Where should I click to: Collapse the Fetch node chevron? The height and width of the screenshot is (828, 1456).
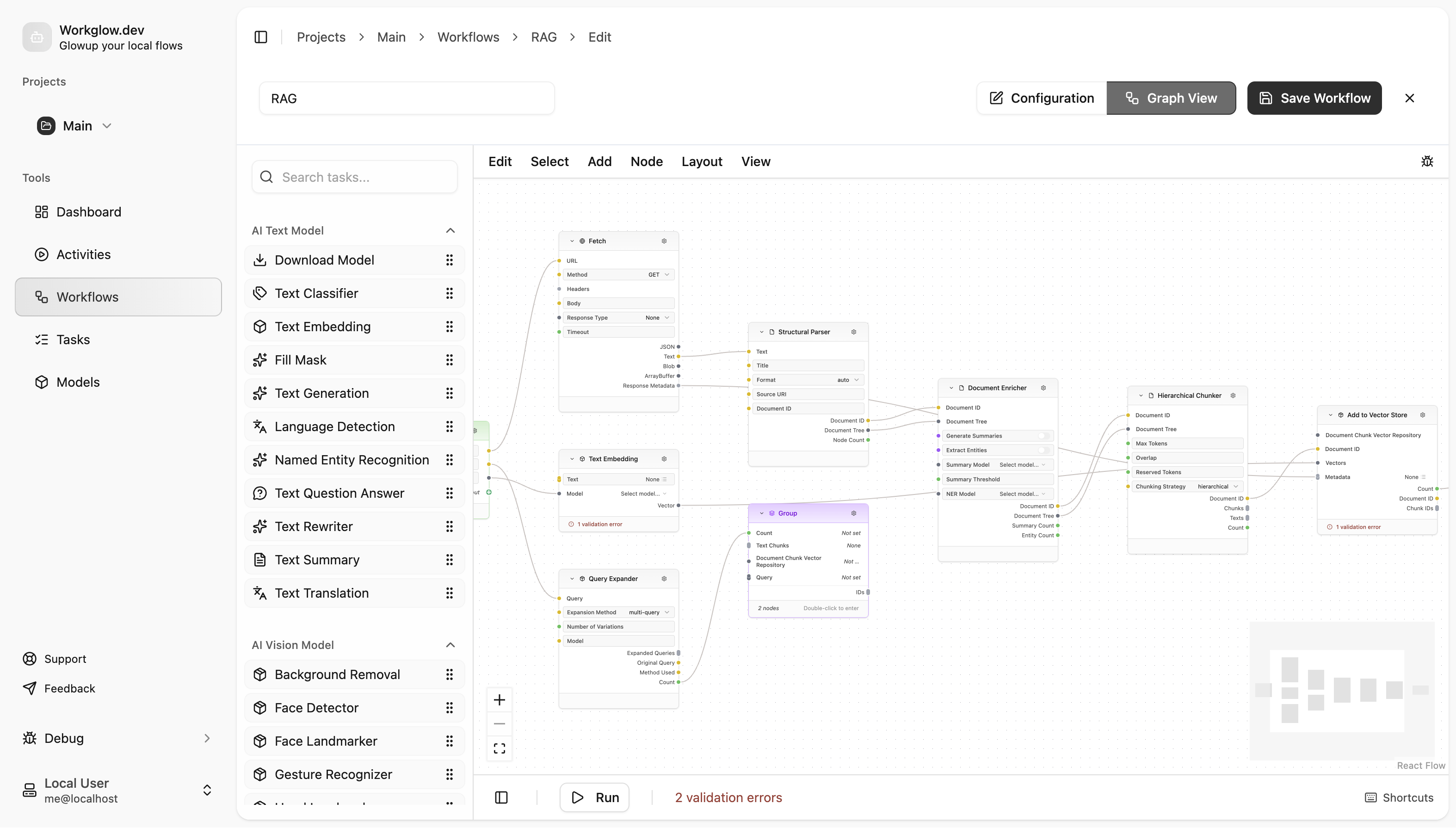point(572,241)
